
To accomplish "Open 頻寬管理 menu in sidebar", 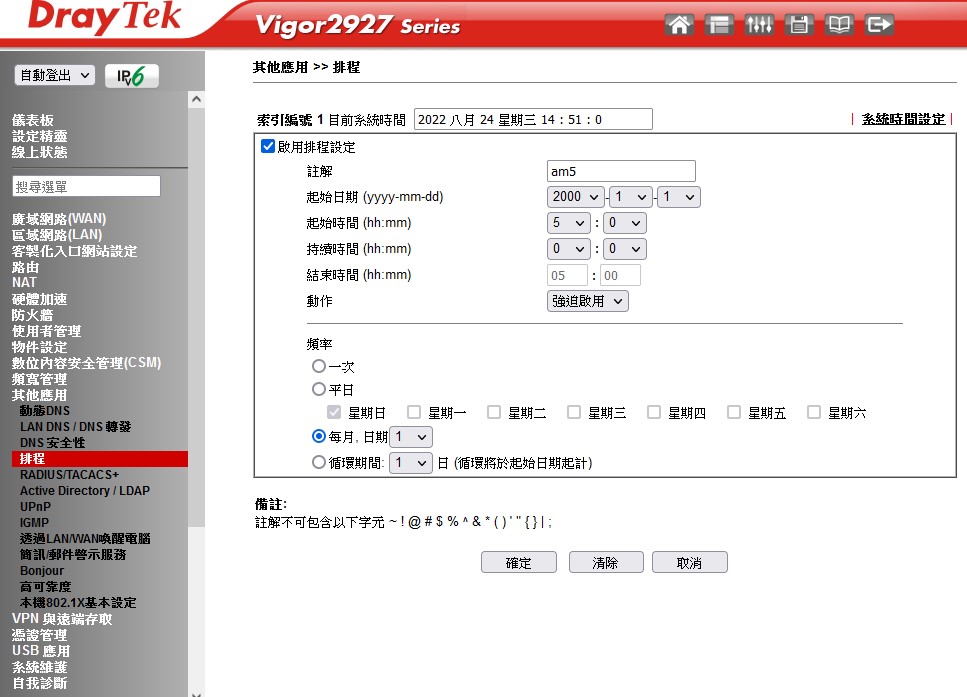I will (x=39, y=379).
